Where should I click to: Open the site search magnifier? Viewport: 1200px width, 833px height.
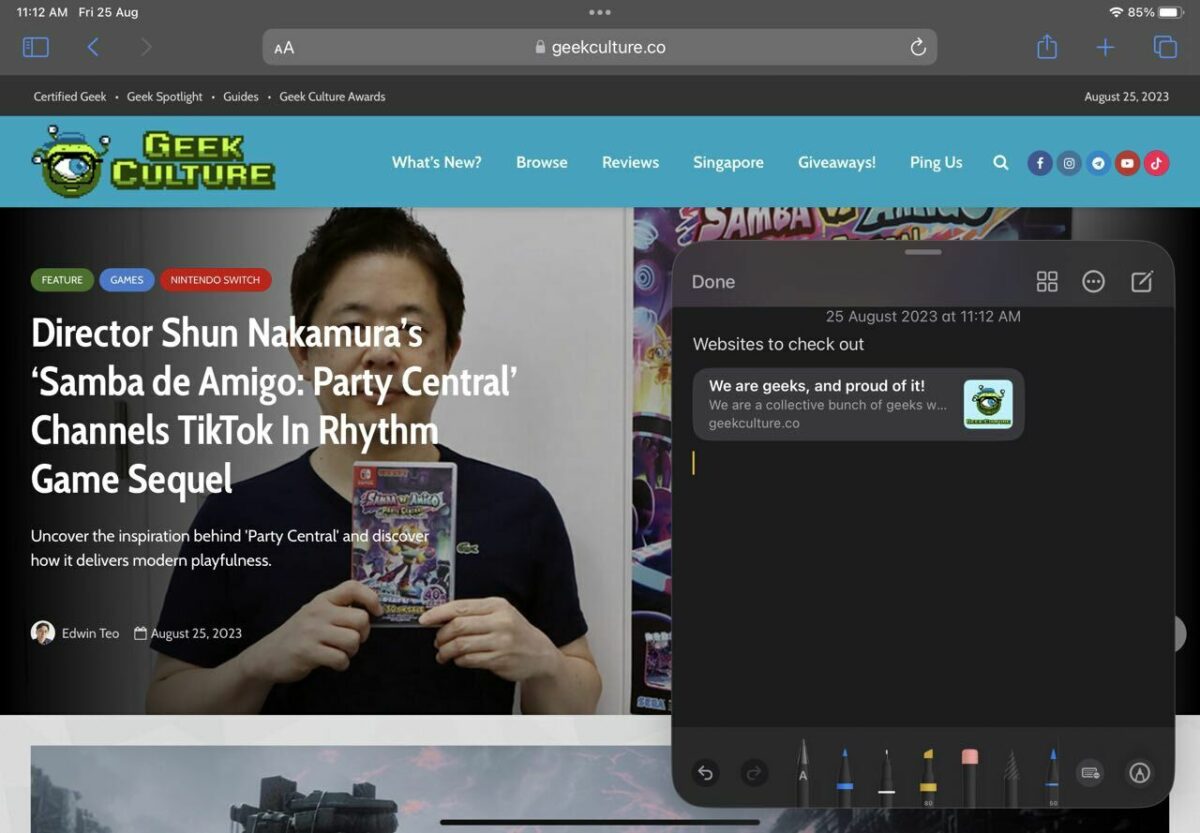coord(1000,162)
